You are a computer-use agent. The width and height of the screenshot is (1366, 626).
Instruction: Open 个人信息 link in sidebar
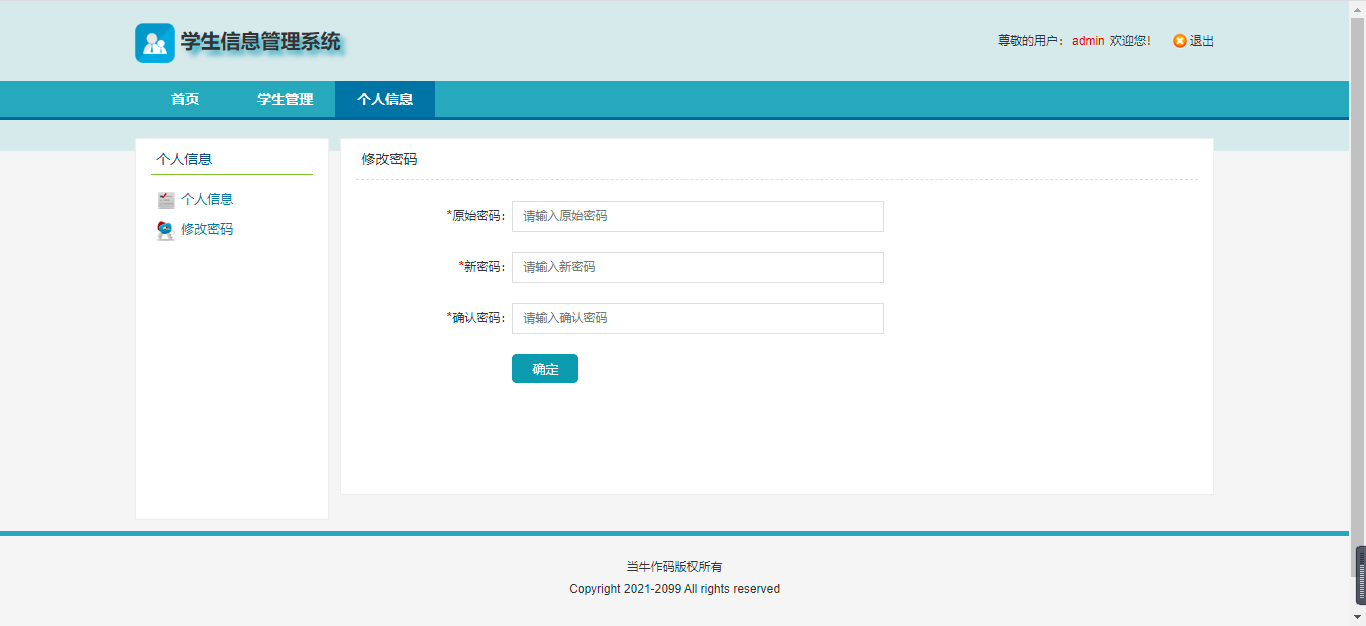(x=207, y=199)
